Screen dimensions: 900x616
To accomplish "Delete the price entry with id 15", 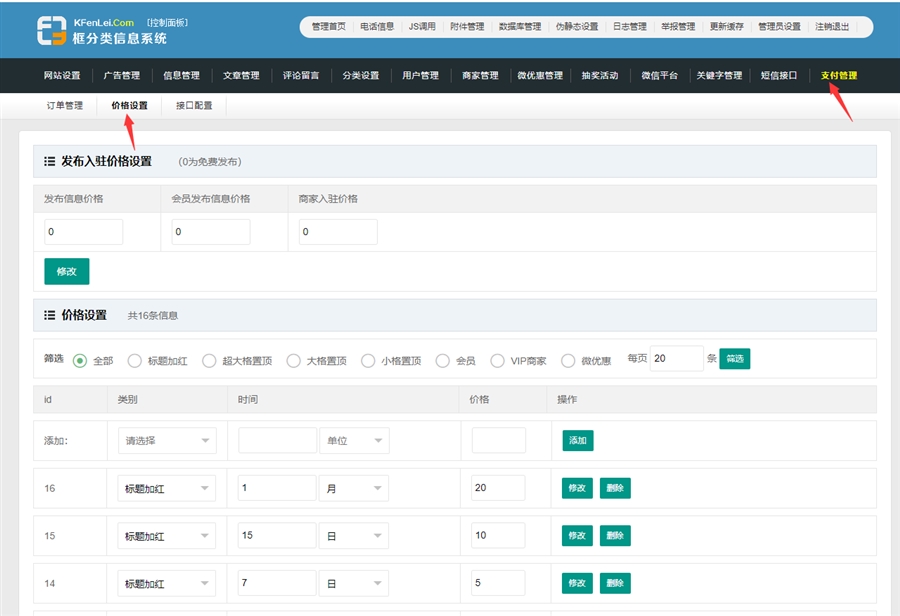I will pos(615,535).
